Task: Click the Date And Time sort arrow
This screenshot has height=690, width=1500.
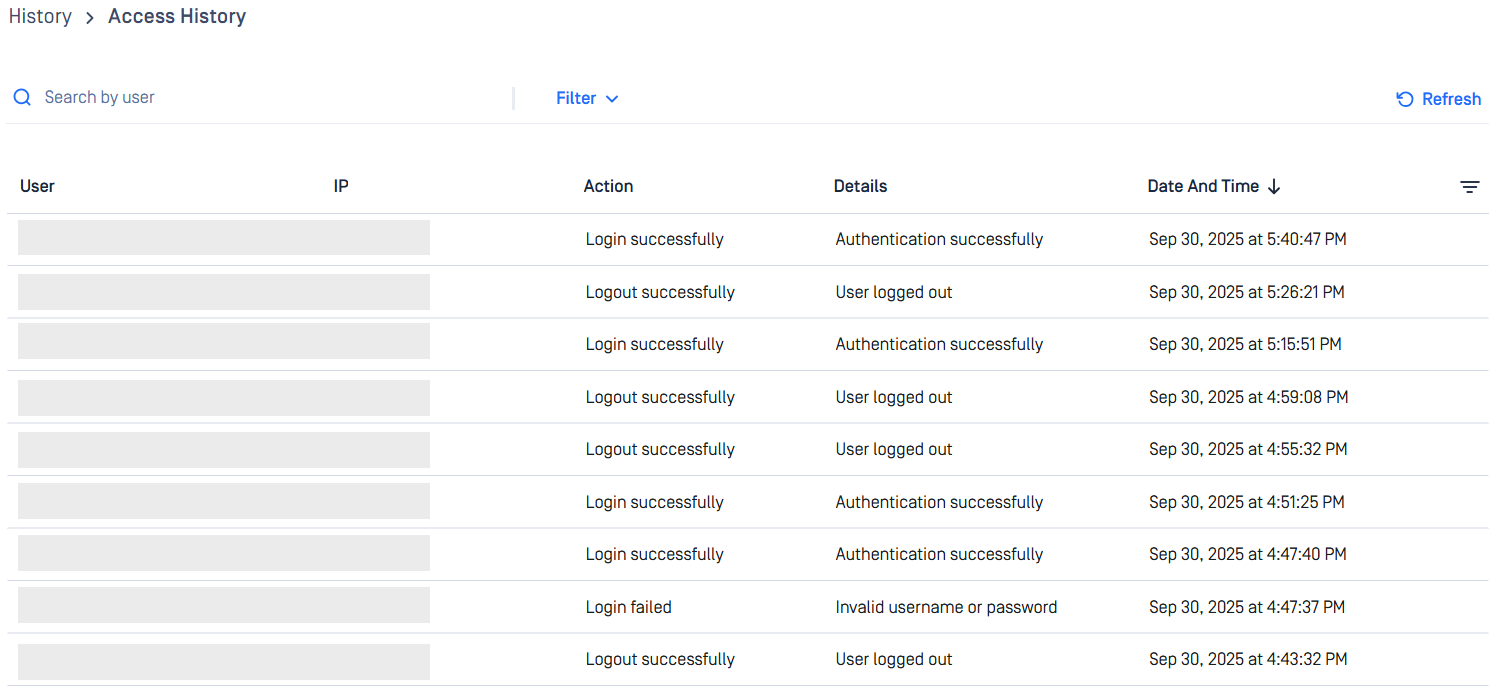Action: coord(1274,187)
